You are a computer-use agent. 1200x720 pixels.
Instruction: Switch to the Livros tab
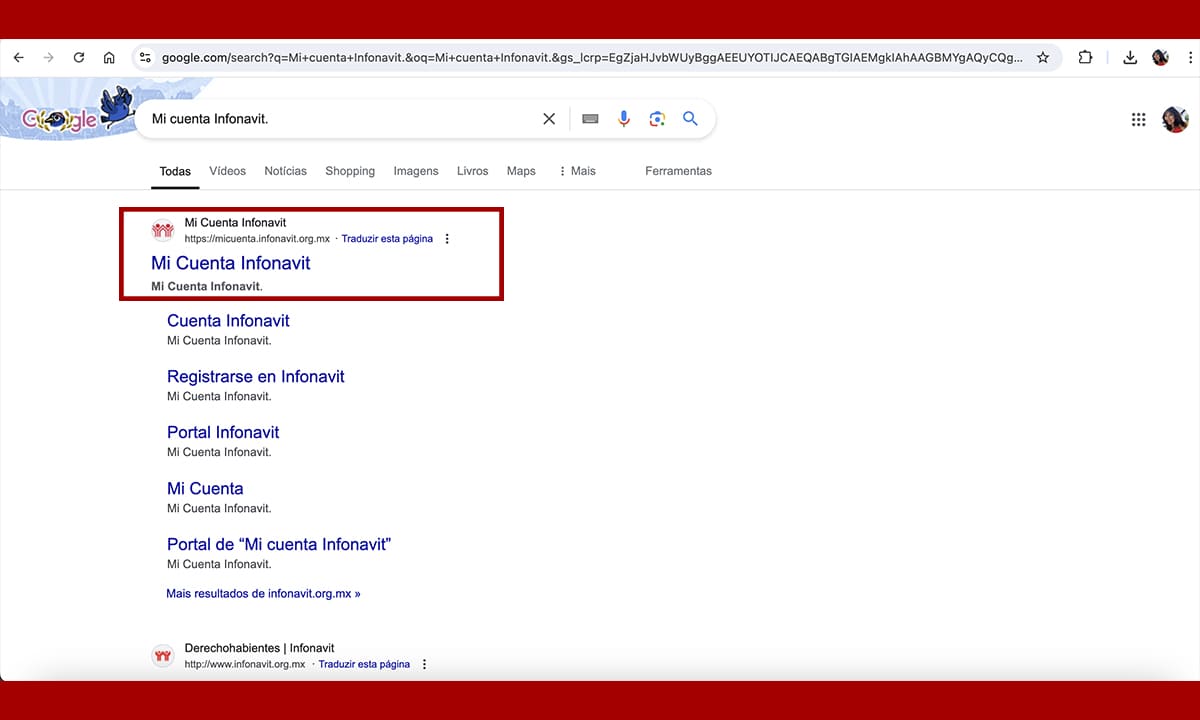point(473,171)
